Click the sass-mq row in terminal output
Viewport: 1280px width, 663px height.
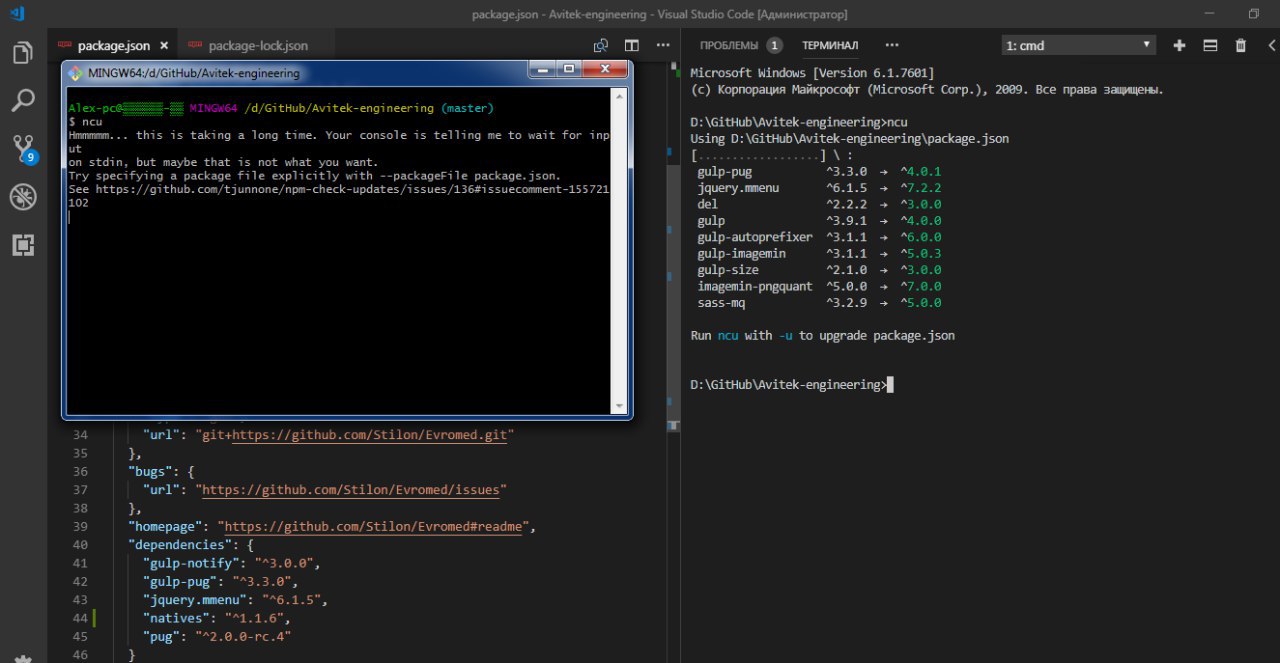coord(819,302)
